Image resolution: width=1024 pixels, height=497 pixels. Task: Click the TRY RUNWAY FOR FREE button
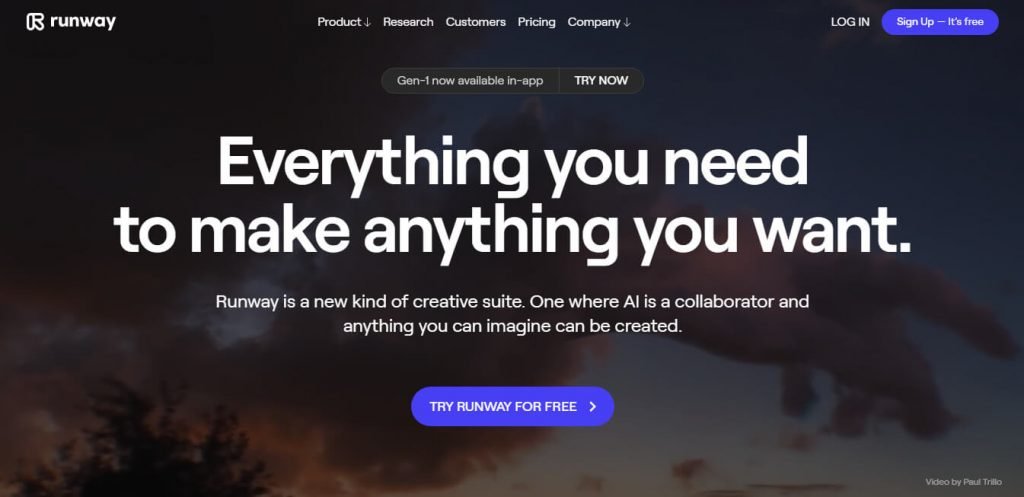coord(513,406)
